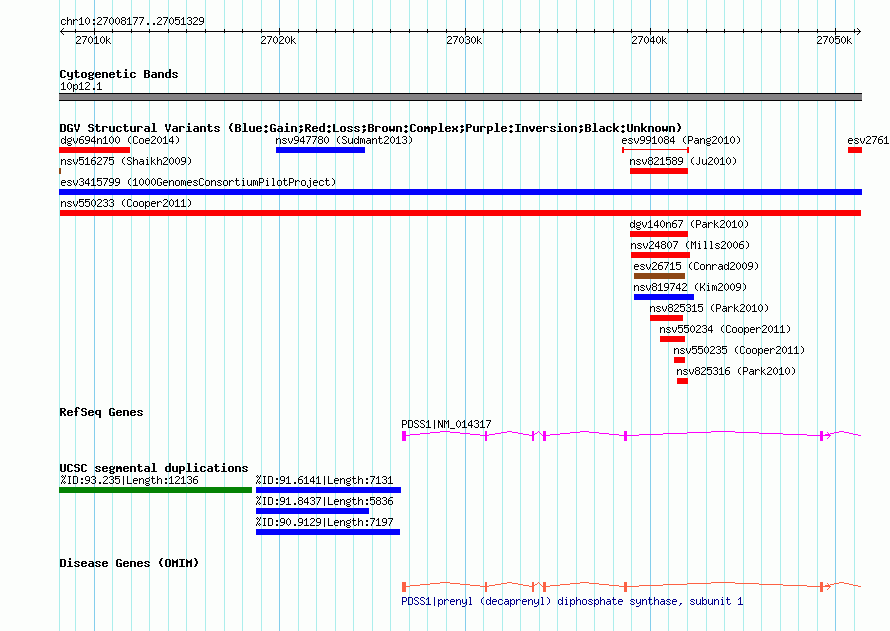
Task: Click the %ID:93.235|Length:12136 label
Action: point(129,480)
